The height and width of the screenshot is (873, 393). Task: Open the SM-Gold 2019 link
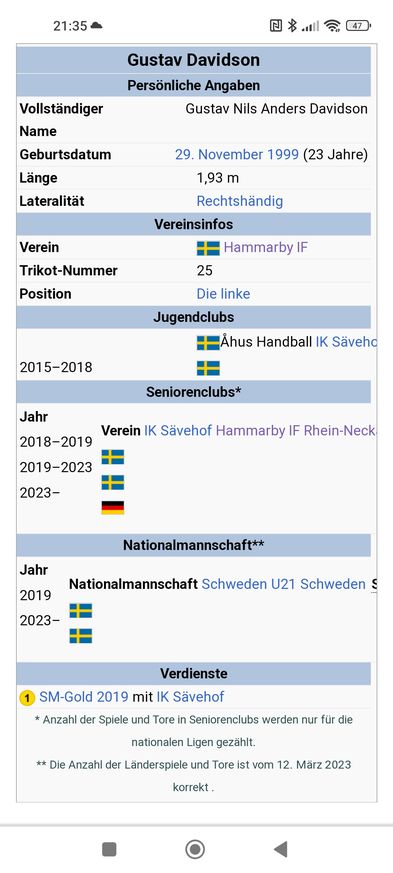(83, 697)
